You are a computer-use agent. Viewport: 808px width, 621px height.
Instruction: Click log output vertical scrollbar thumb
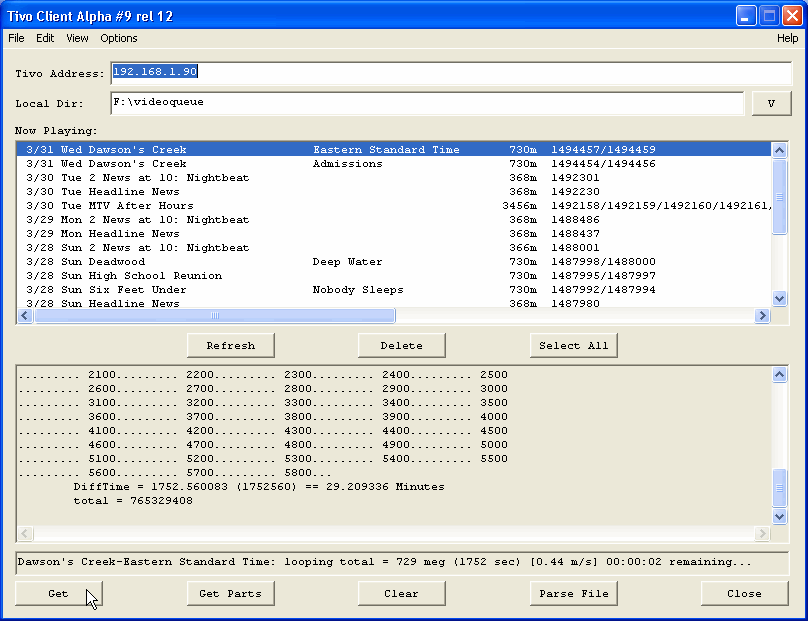779,488
